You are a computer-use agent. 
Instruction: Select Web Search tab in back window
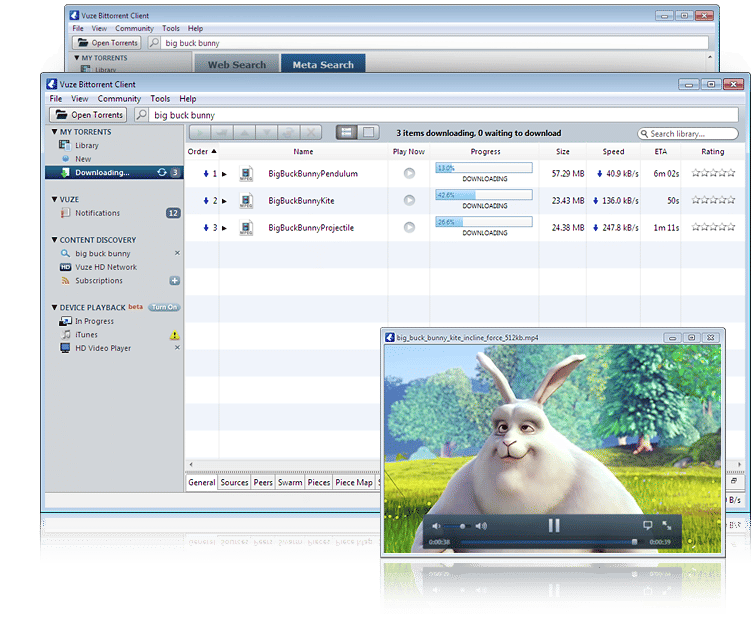point(237,65)
